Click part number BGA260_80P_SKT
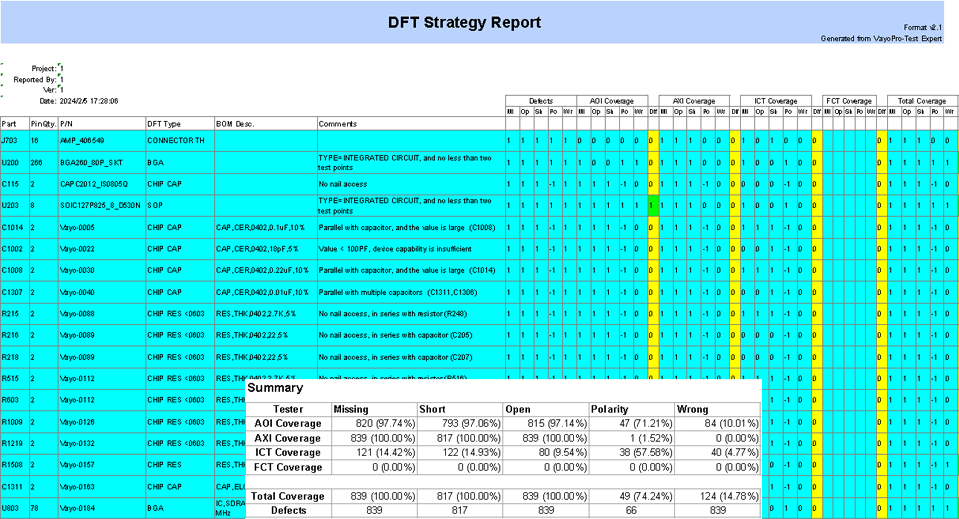The width and height of the screenshot is (959, 519). click(x=90, y=162)
